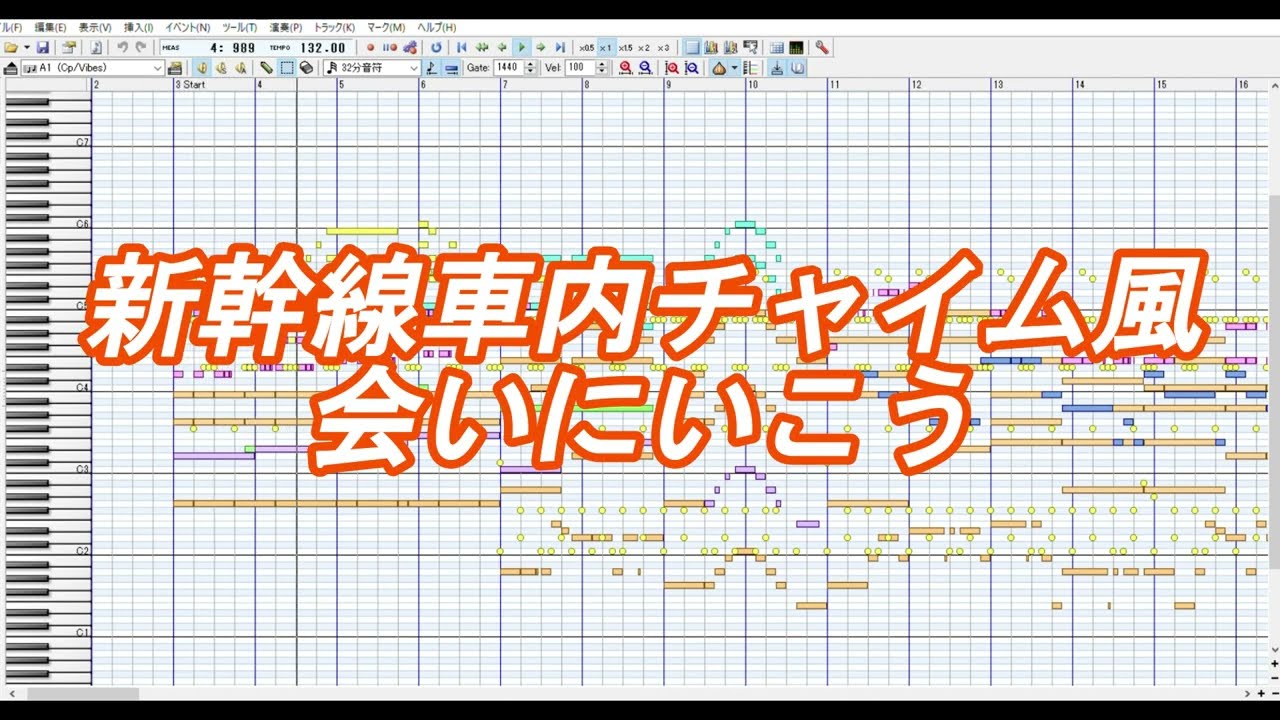Redo the last undone edit
Screen dimensions: 1280x720
[141, 47]
